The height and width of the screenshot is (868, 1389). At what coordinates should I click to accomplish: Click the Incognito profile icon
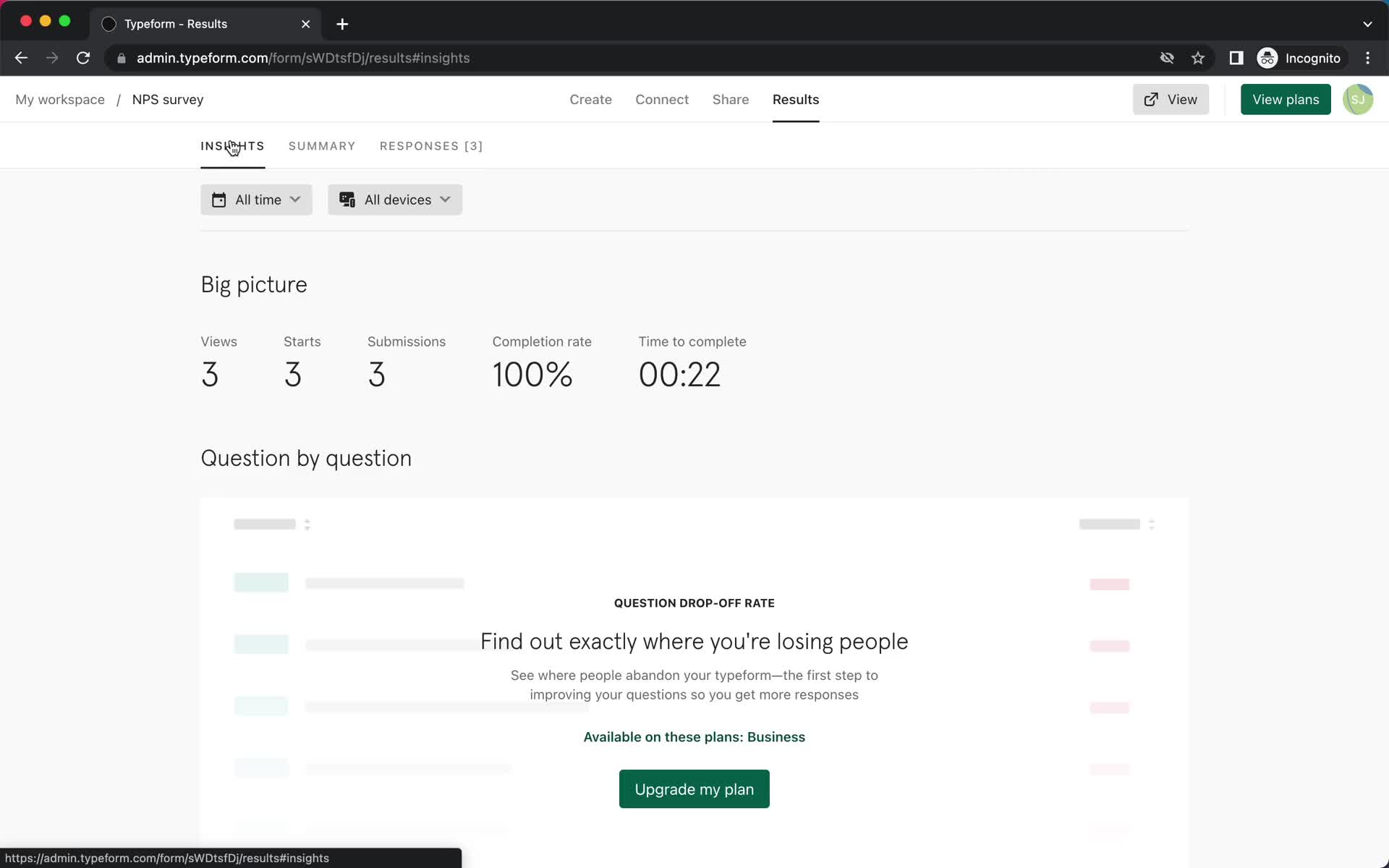1267,58
